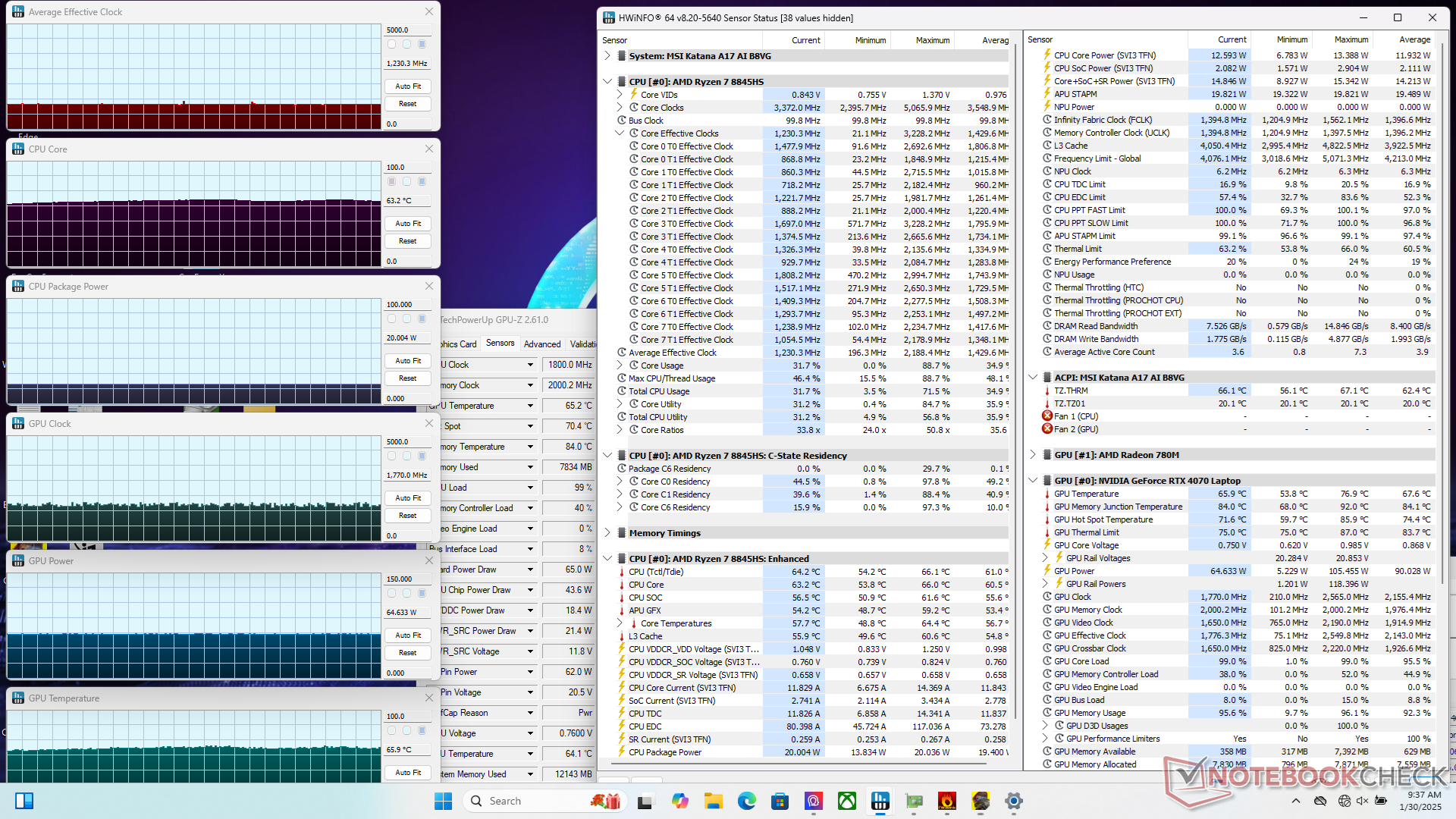
Task: Open the GPU-Z taskbar icon
Action: pos(914,801)
